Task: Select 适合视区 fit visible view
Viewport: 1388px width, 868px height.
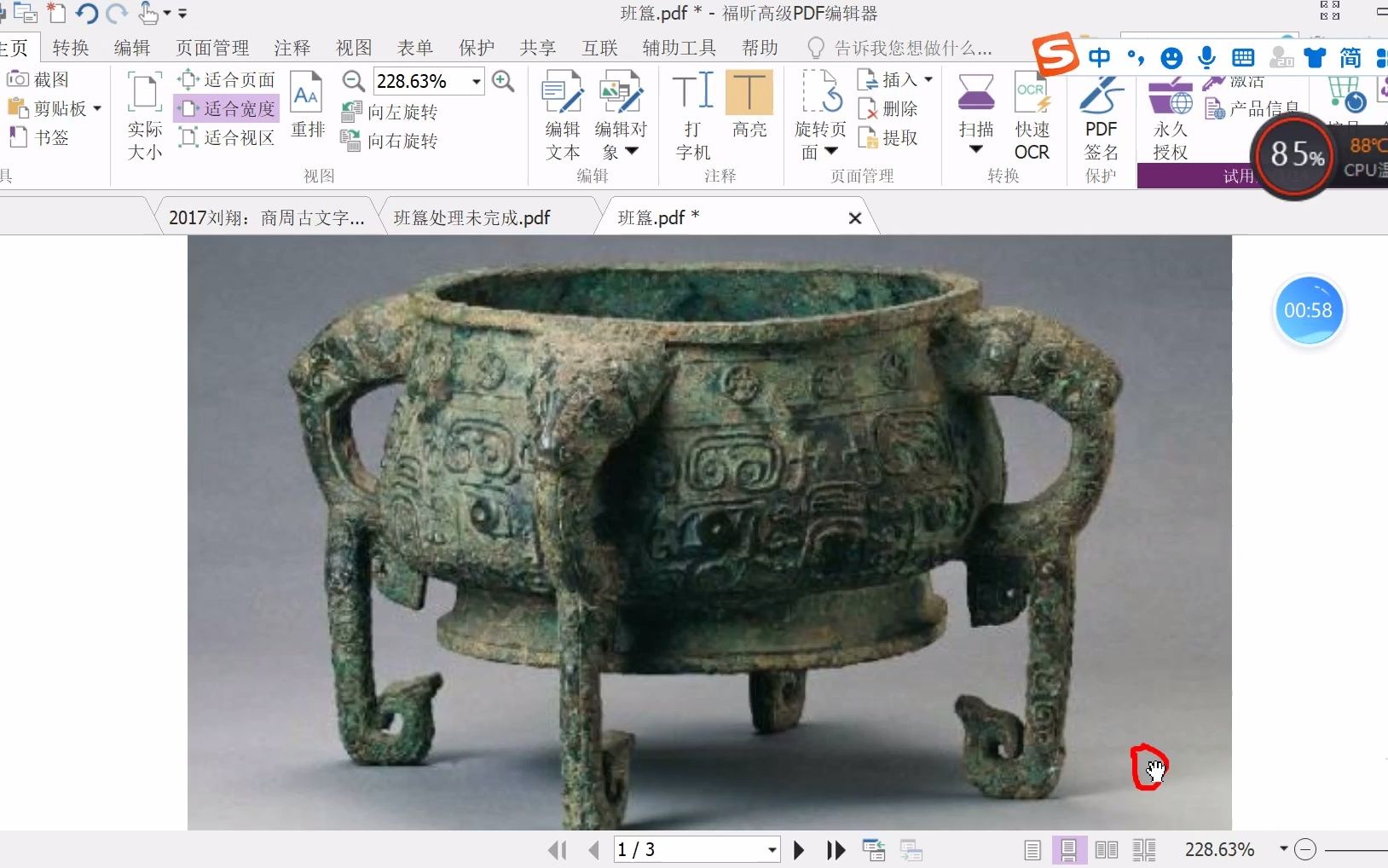Action: 227,138
